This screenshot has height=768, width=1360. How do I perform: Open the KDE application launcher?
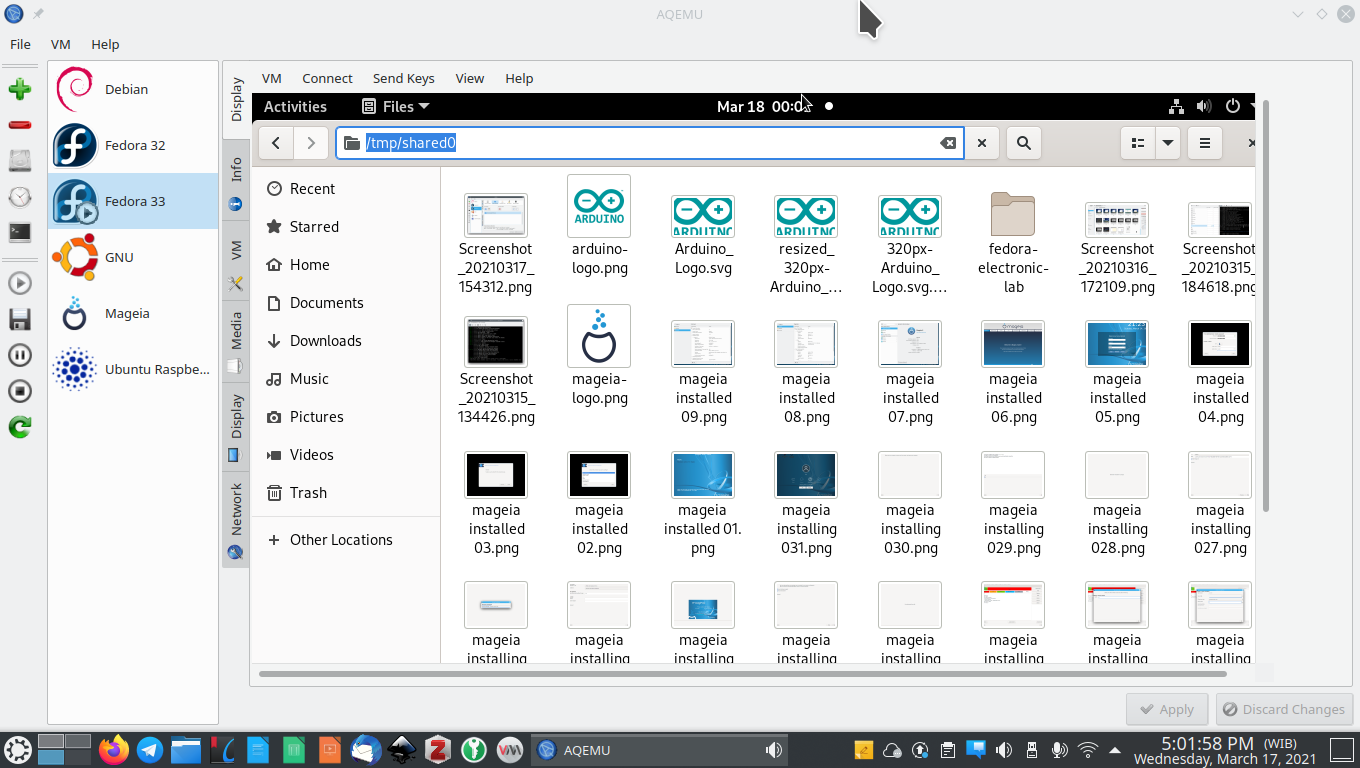(x=18, y=749)
